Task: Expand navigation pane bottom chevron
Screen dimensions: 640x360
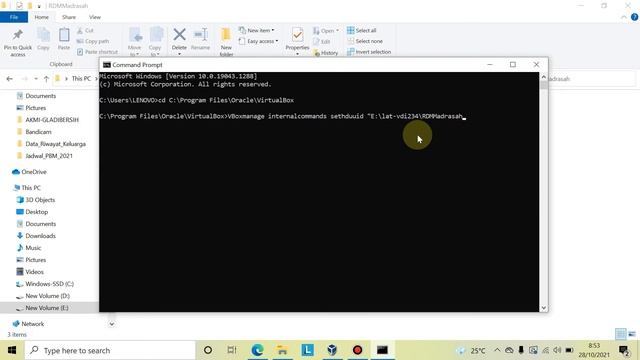Action: [x=111, y=324]
